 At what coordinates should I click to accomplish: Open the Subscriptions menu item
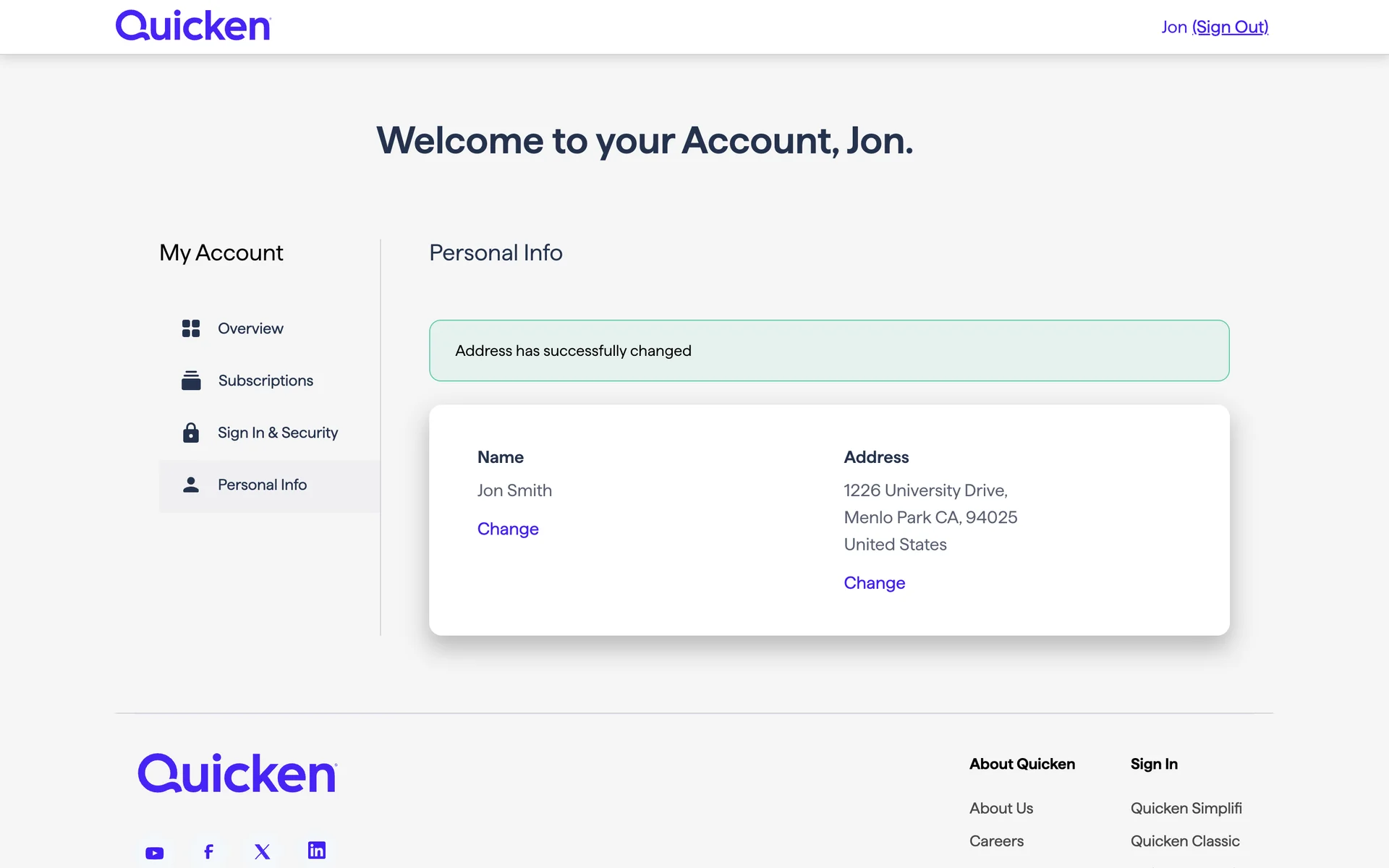pos(266,380)
